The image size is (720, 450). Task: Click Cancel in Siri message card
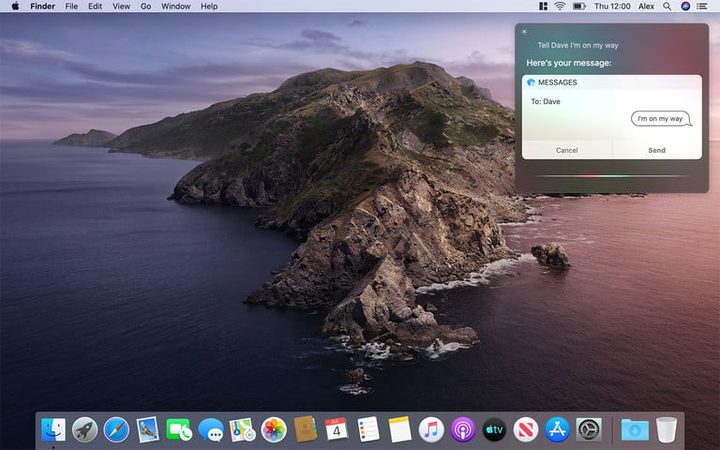click(567, 150)
